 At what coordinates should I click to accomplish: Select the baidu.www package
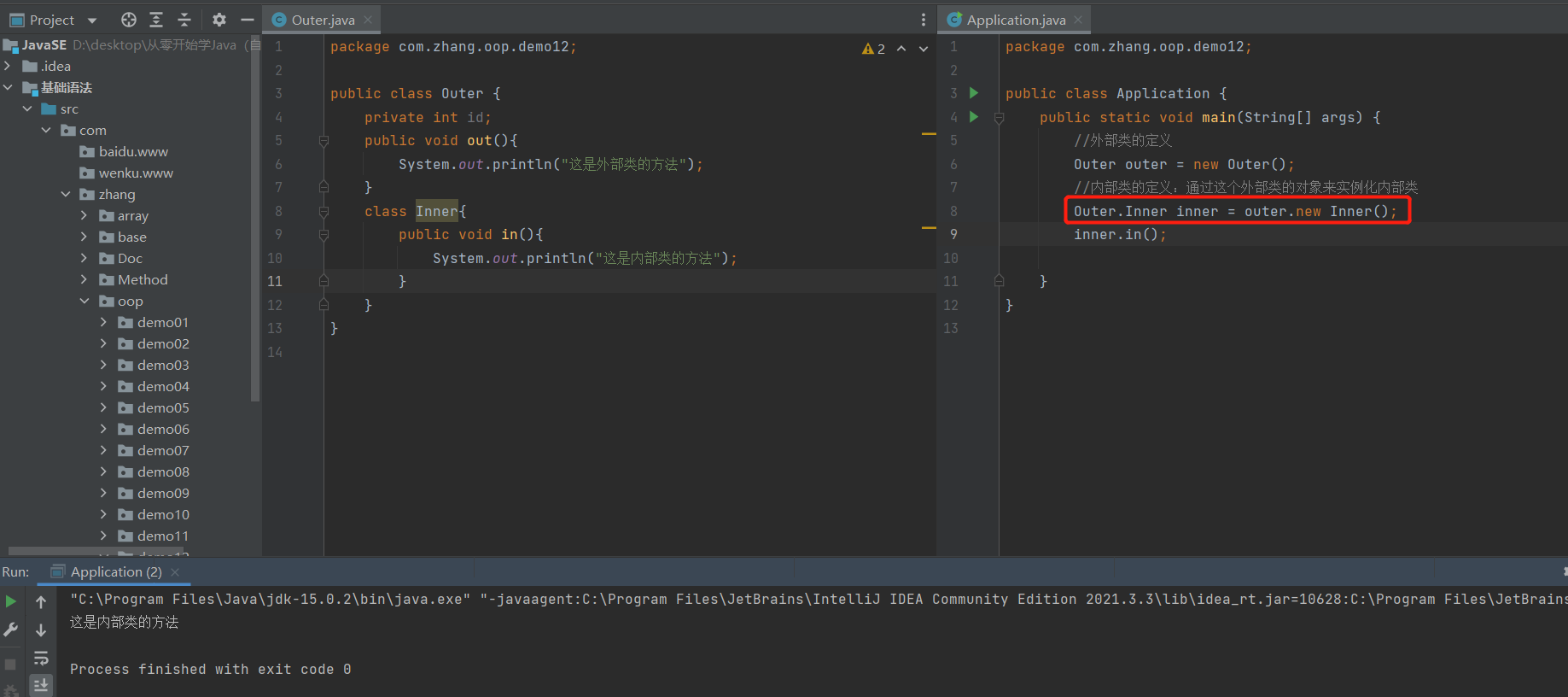click(133, 151)
